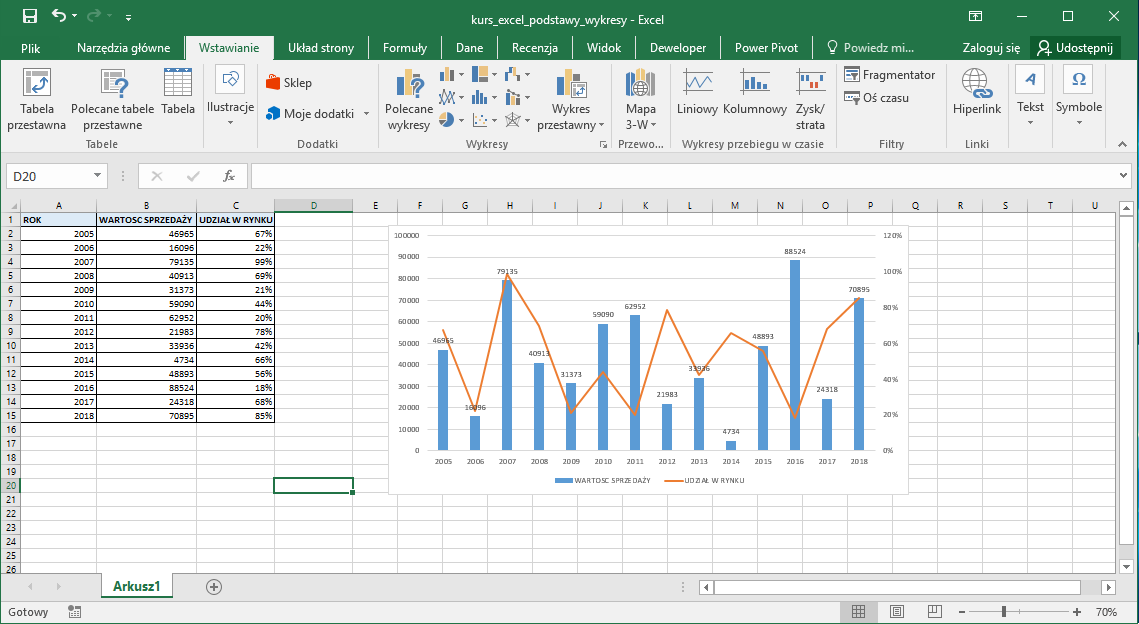Select the 2016 bar labeled 88524
The height and width of the screenshot is (624, 1139).
(x=795, y=354)
